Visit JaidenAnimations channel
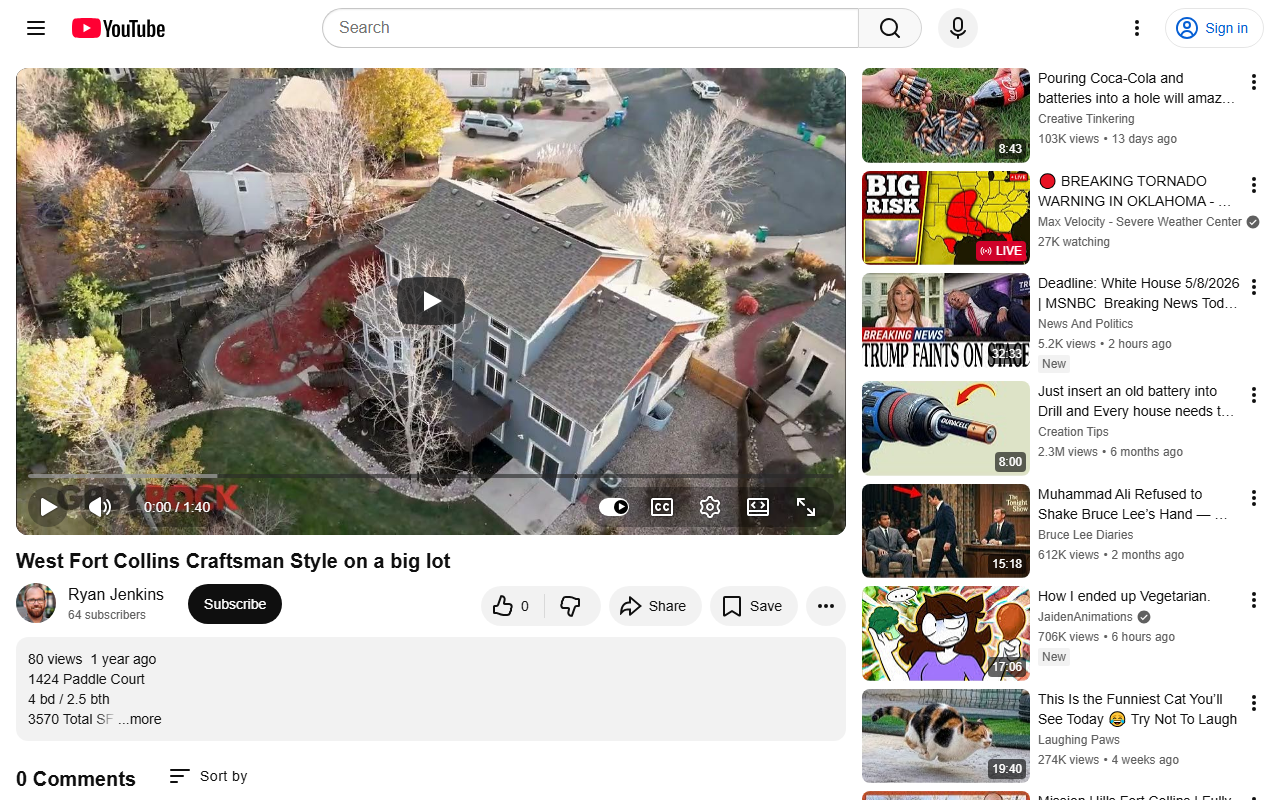Image resolution: width=1280 pixels, height=800 pixels. coord(1085,617)
